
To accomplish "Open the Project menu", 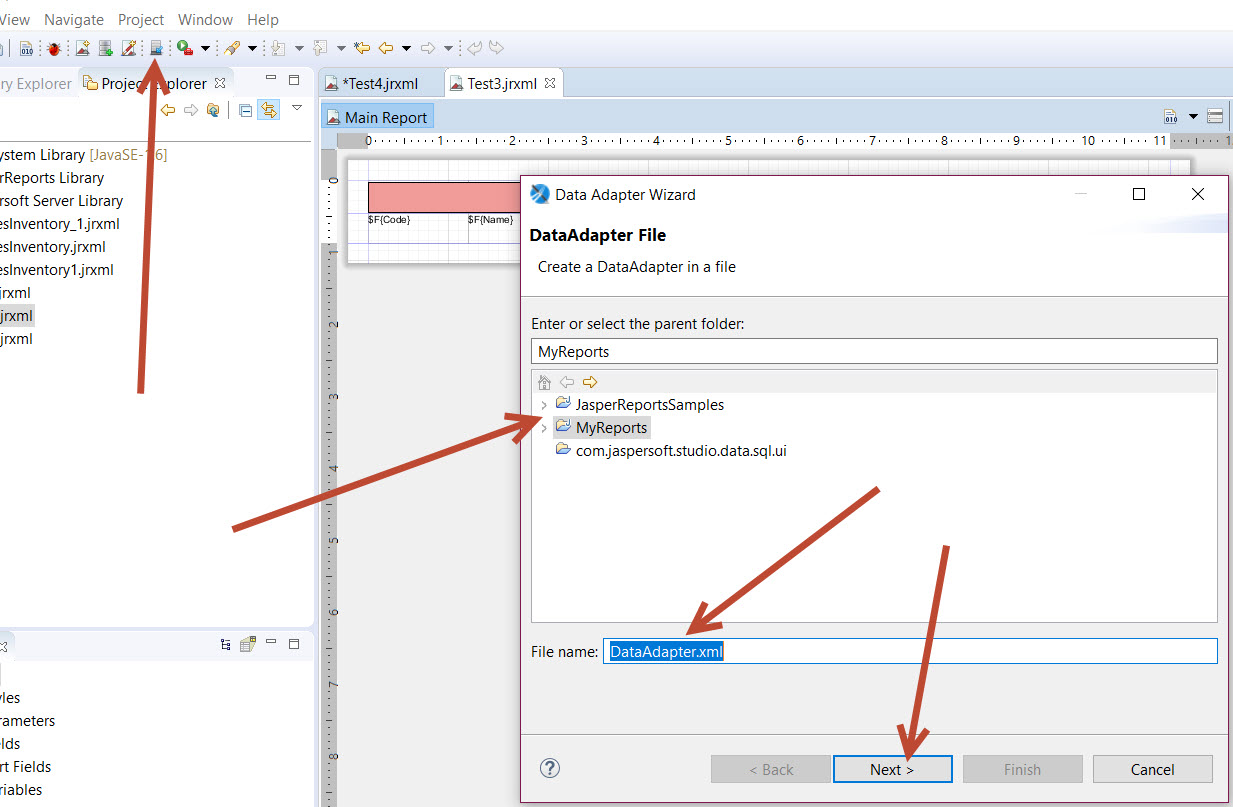I will pyautogui.click(x=140, y=20).
